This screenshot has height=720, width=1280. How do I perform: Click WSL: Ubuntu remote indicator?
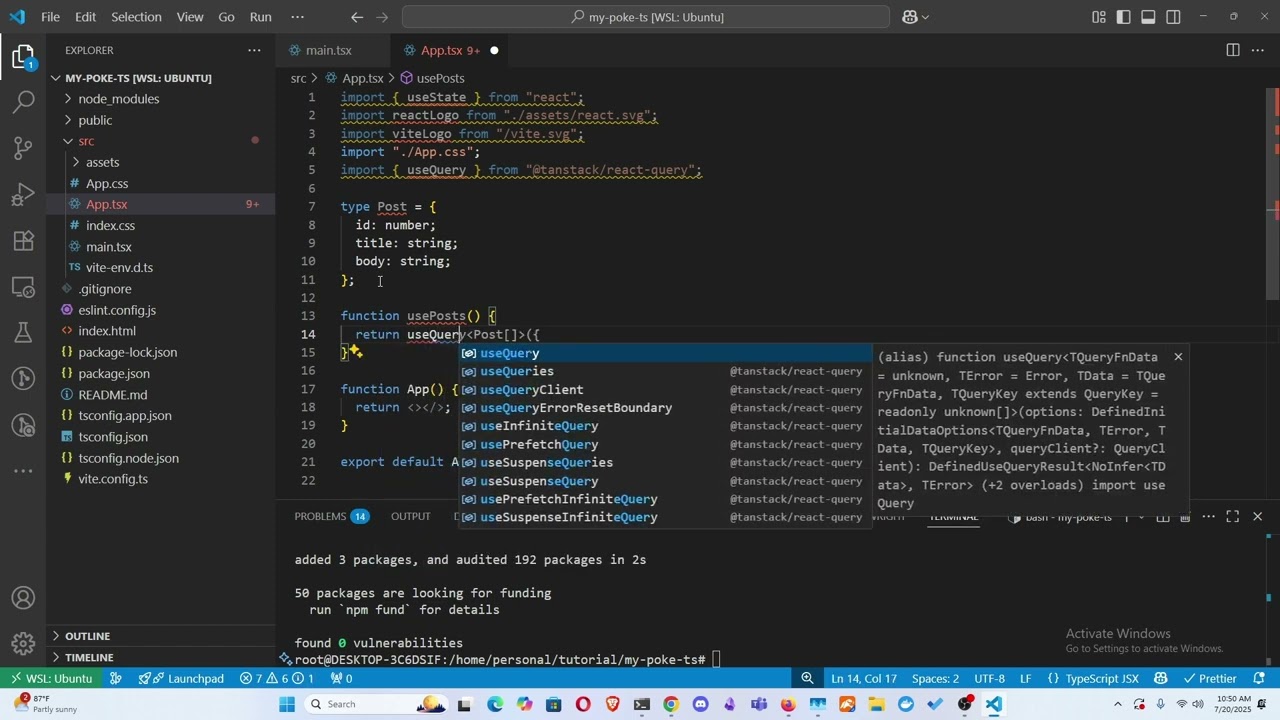pyautogui.click(x=50, y=678)
